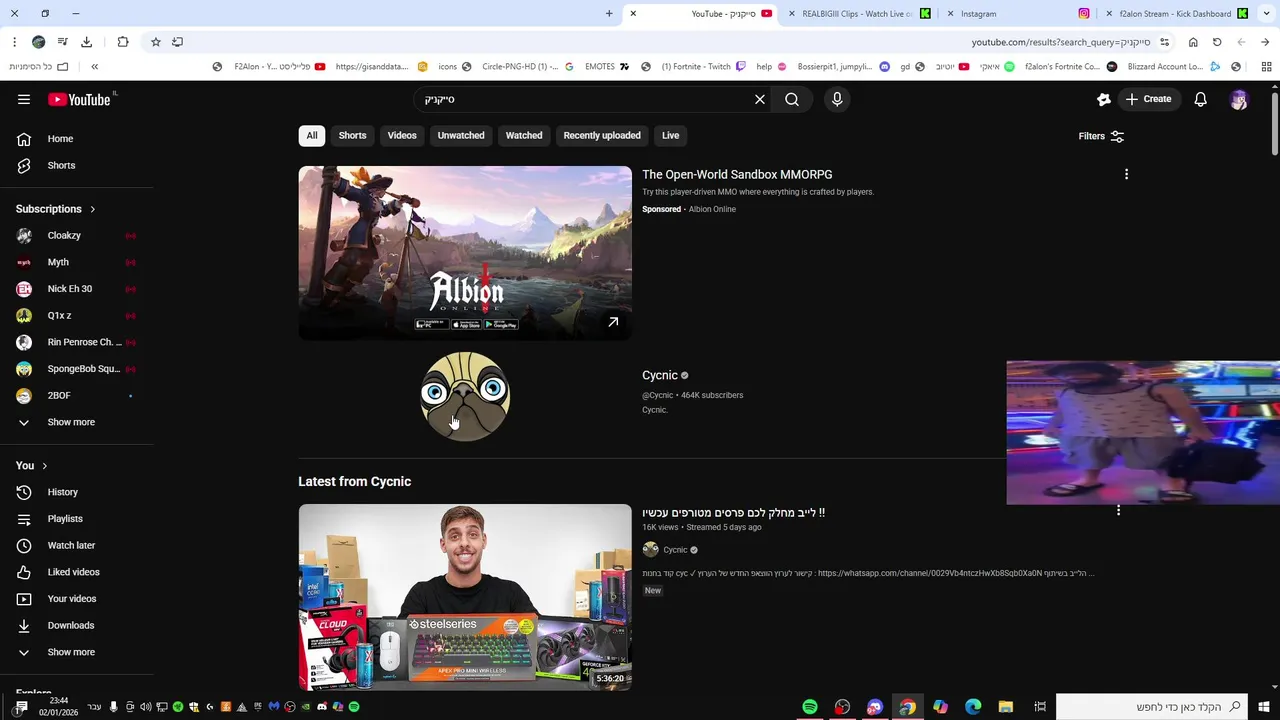Select the Unwatched filter chip
The width and height of the screenshot is (1280, 720).
pos(461,135)
